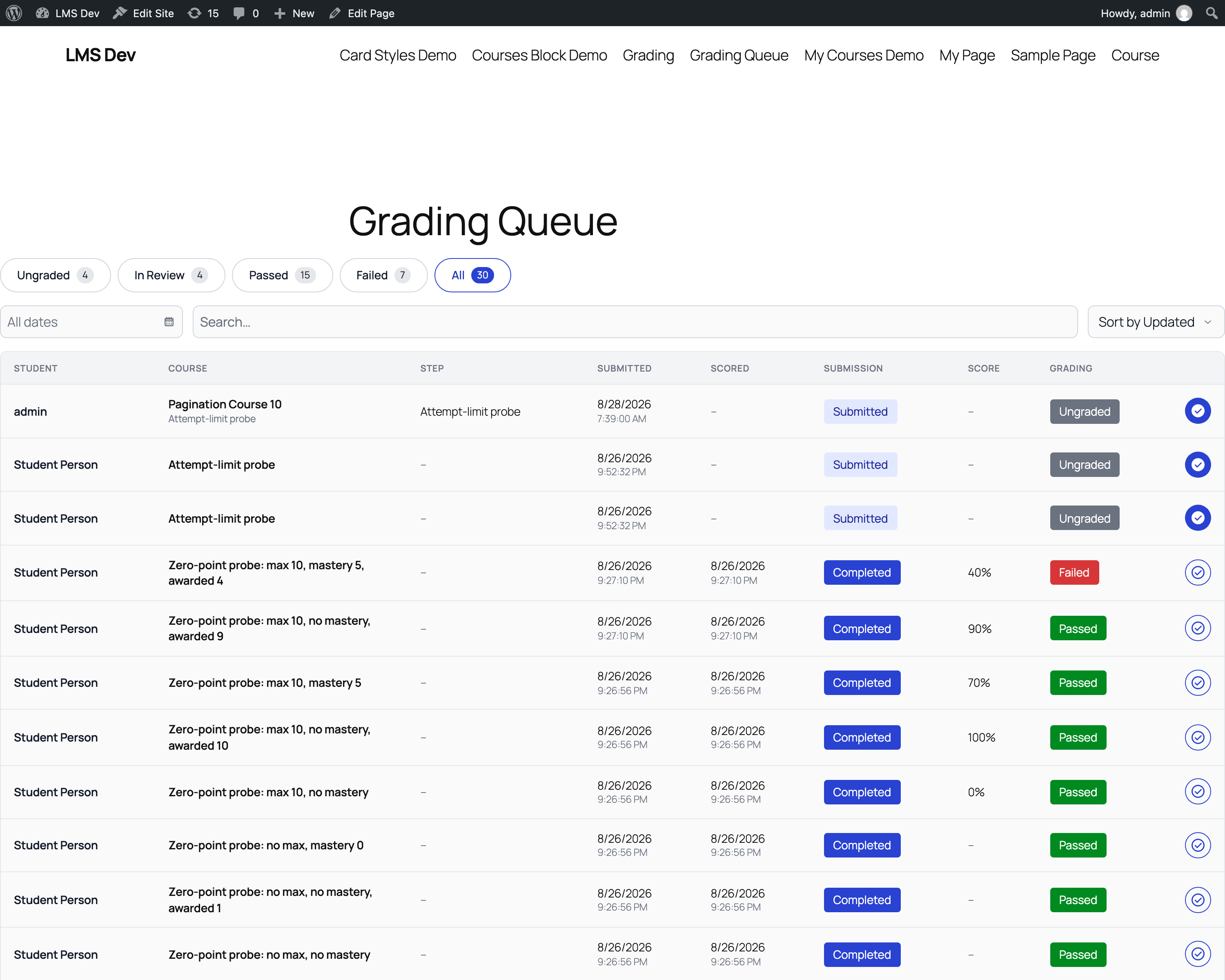Click check icon for 70% Passed row
The width and height of the screenshot is (1225, 980).
coord(1198,682)
